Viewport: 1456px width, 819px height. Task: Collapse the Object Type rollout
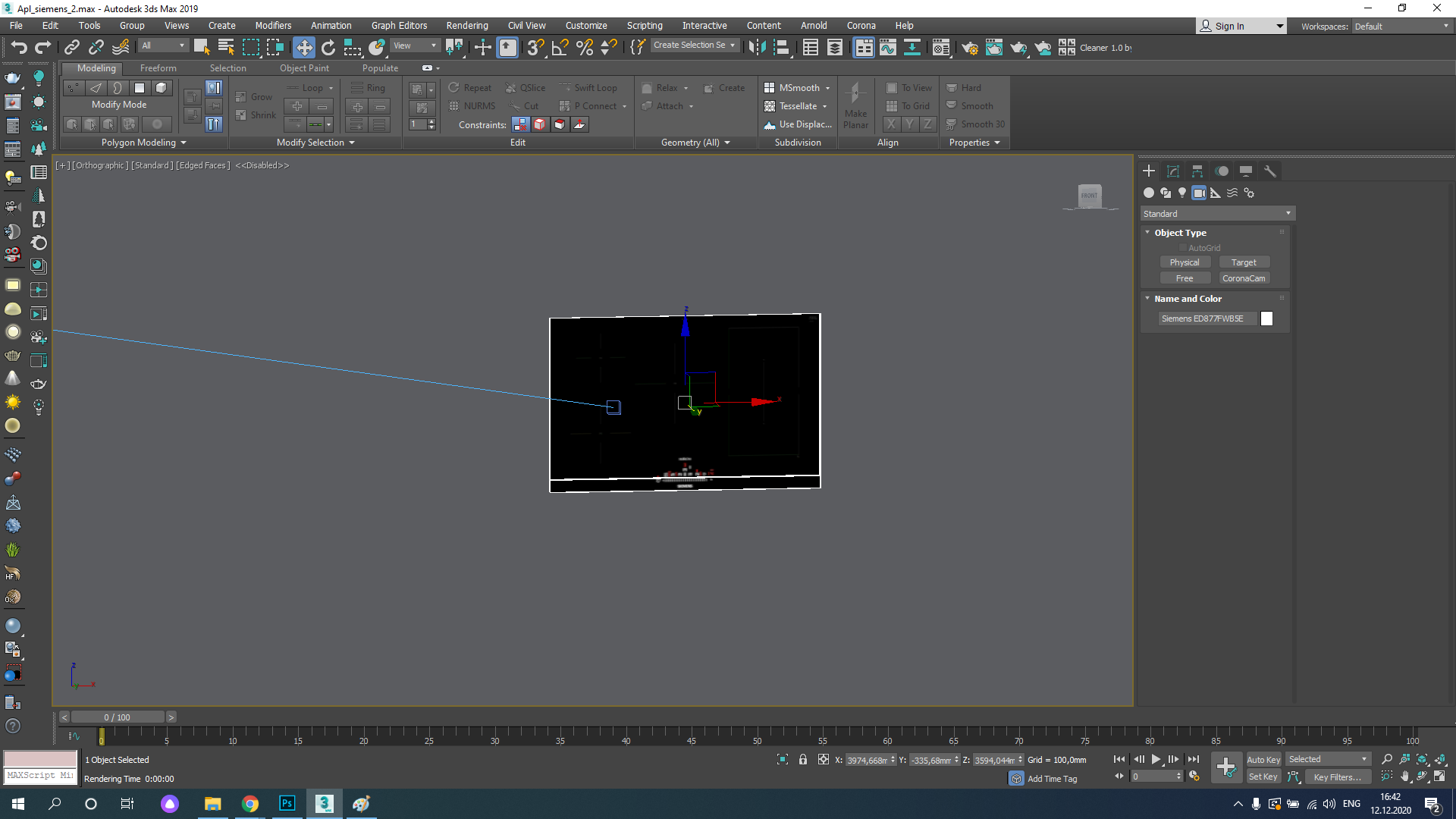pyautogui.click(x=1181, y=233)
